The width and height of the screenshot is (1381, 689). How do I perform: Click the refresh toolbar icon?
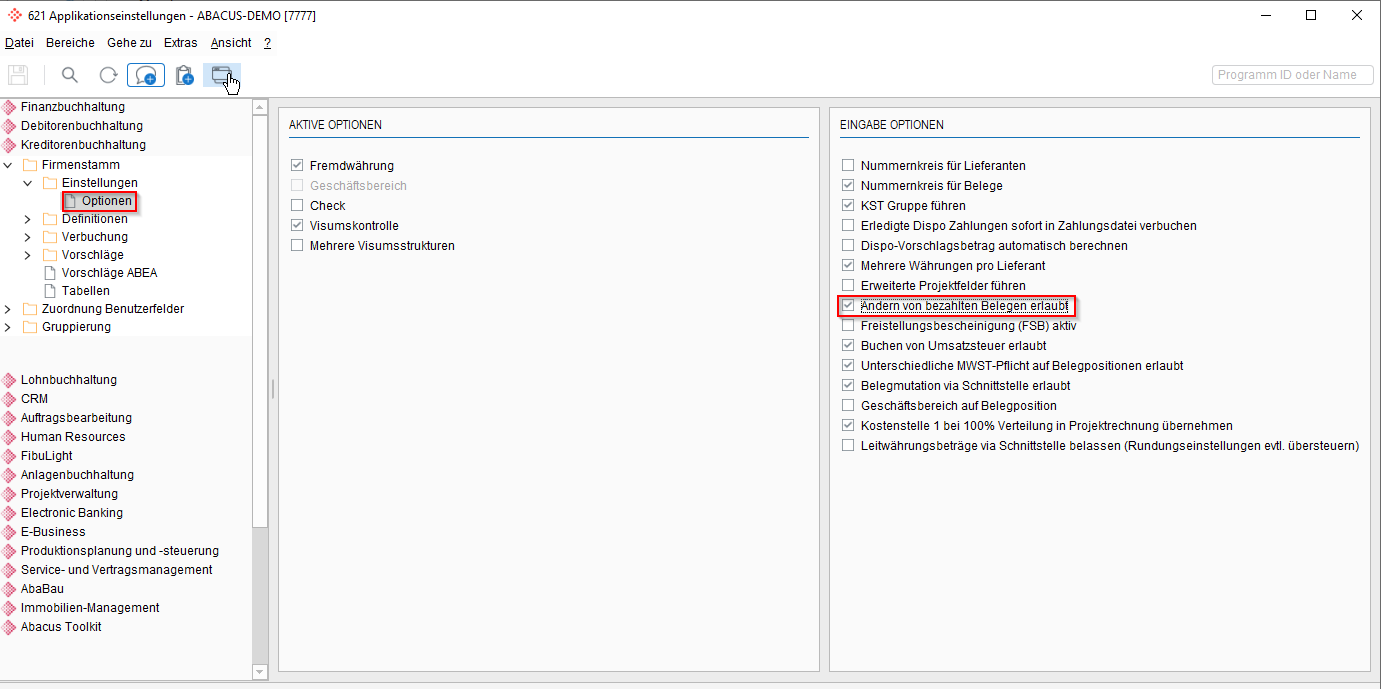108,75
